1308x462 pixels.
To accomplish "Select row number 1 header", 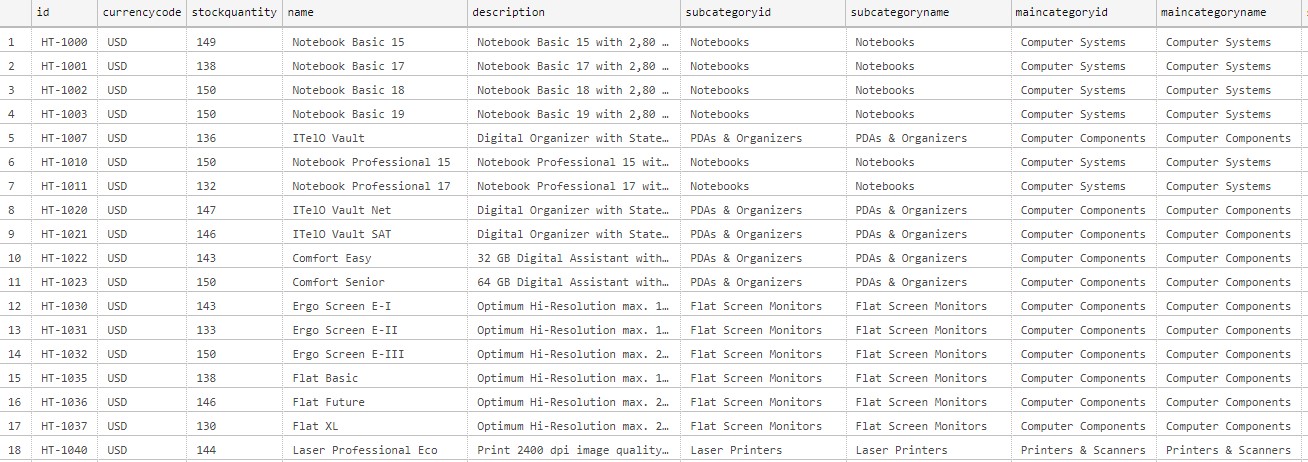I will (x=15, y=42).
